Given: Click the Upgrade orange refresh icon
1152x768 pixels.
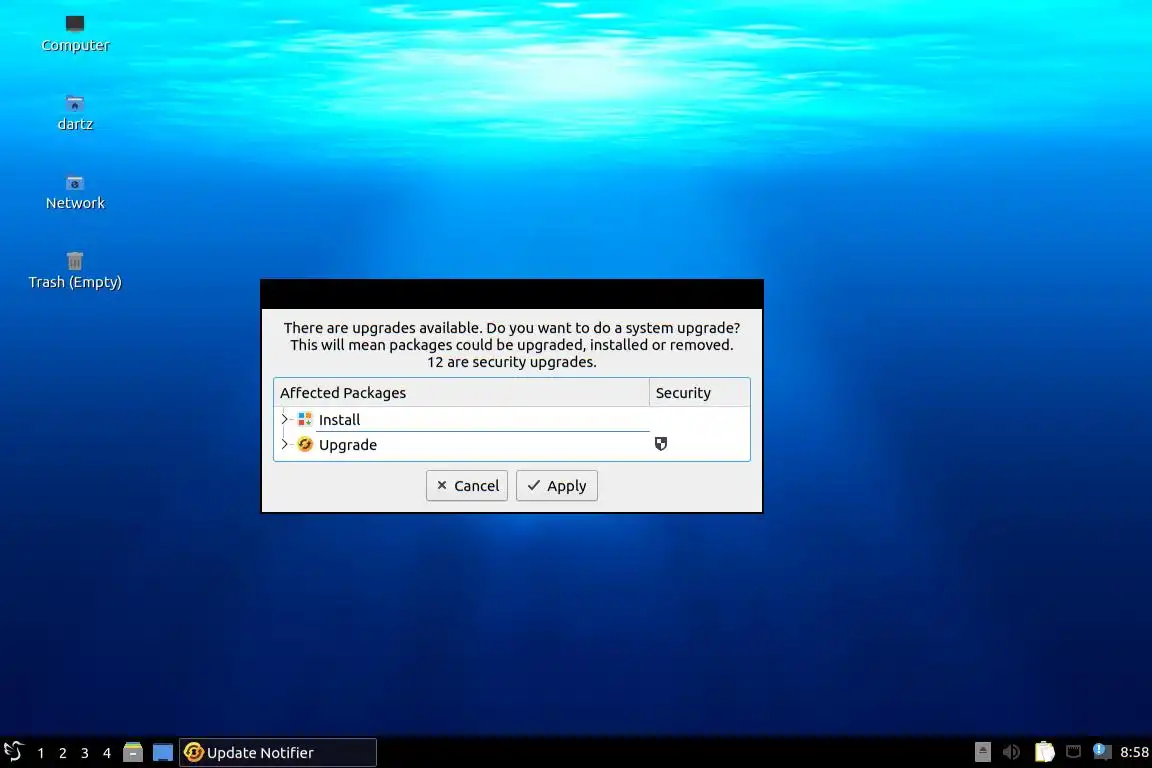Looking at the screenshot, I should click(305, 445).
